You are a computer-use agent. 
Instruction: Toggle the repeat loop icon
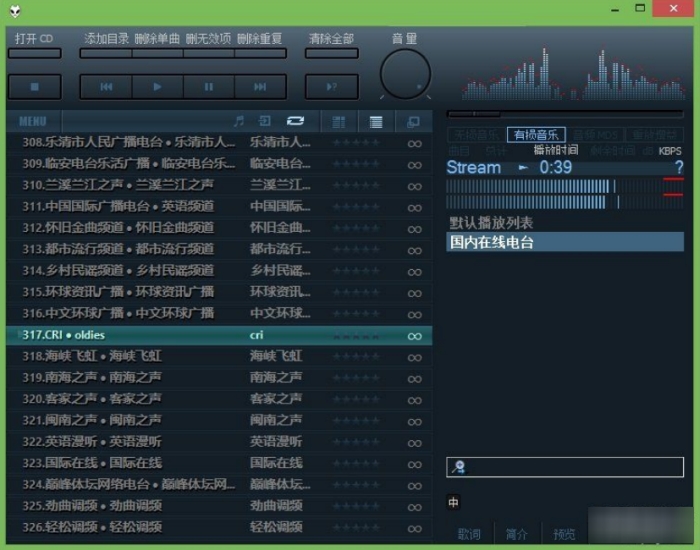point(295,121)
